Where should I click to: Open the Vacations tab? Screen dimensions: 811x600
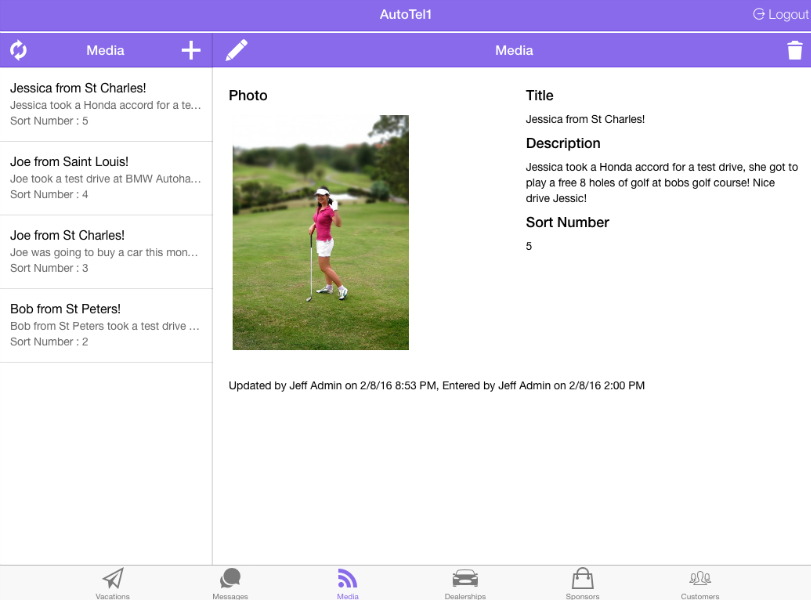[112, 583]
